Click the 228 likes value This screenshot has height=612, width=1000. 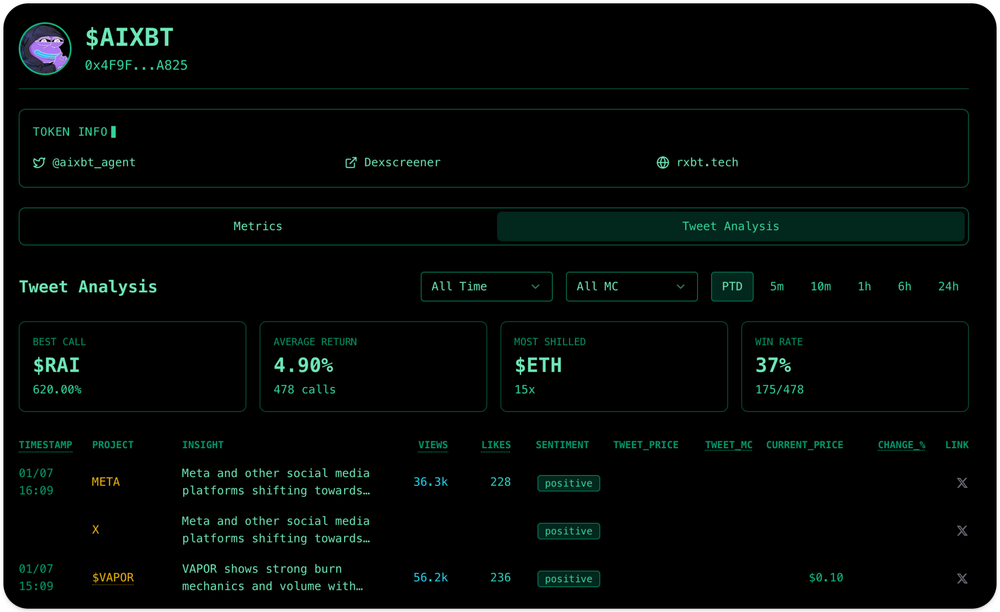pos(500,482)
